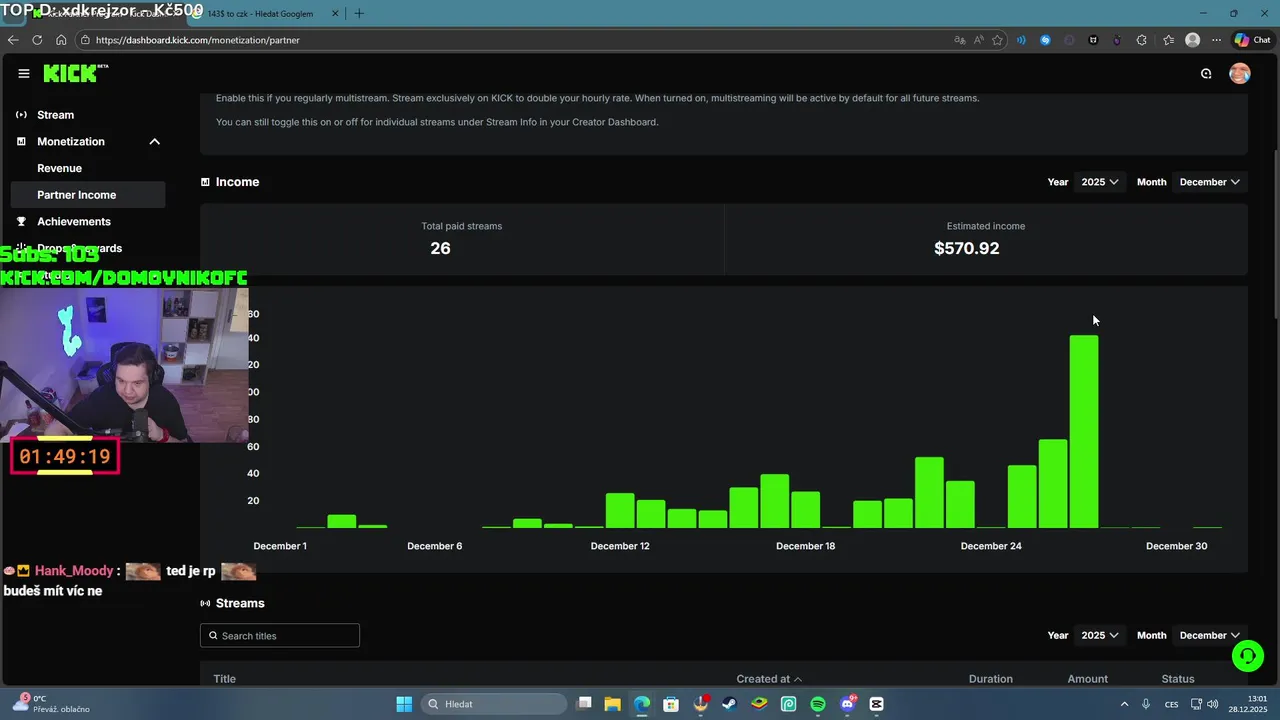Open the weather widget on taskbar
Viewport: 1280px width, 720px height.
click(x=52, y=704)
